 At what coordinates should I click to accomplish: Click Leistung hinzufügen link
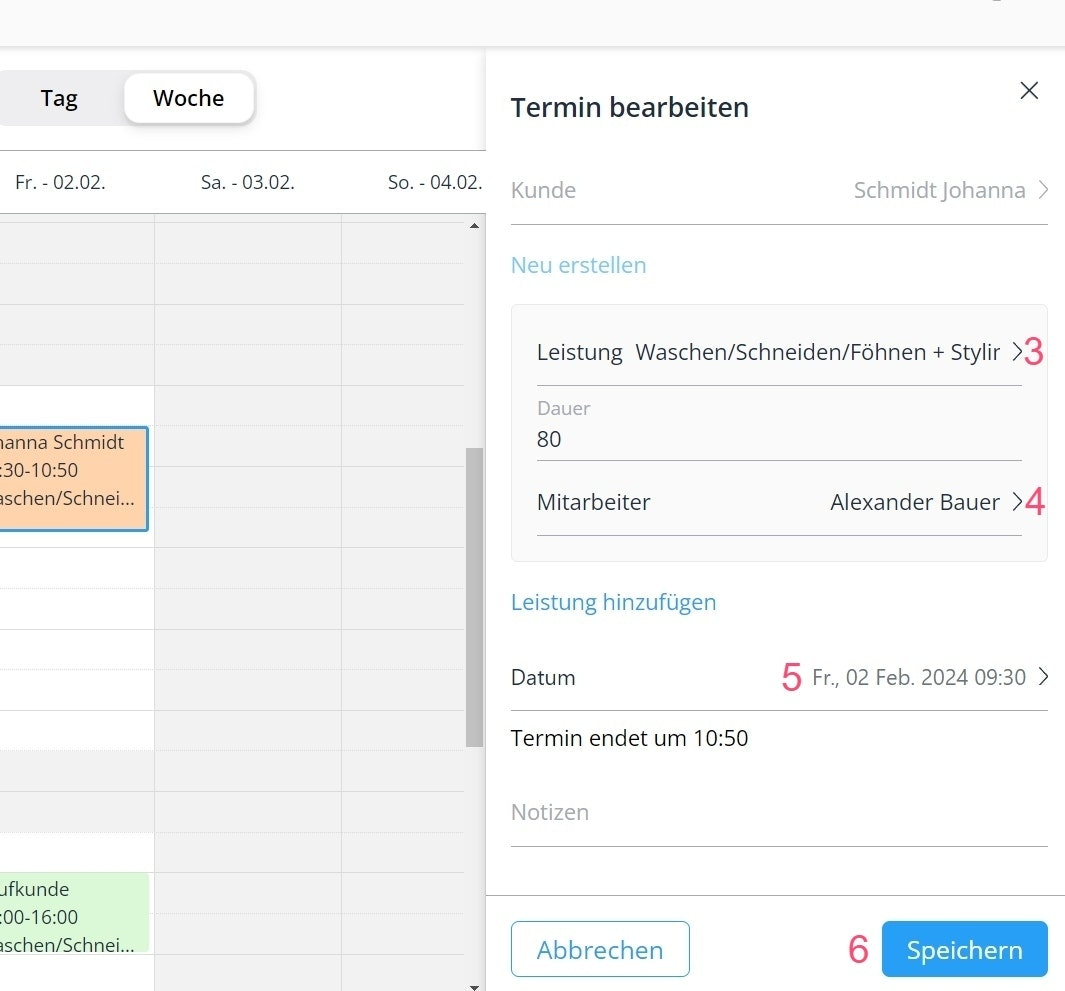pyautogui.click(x=613, y=602)
